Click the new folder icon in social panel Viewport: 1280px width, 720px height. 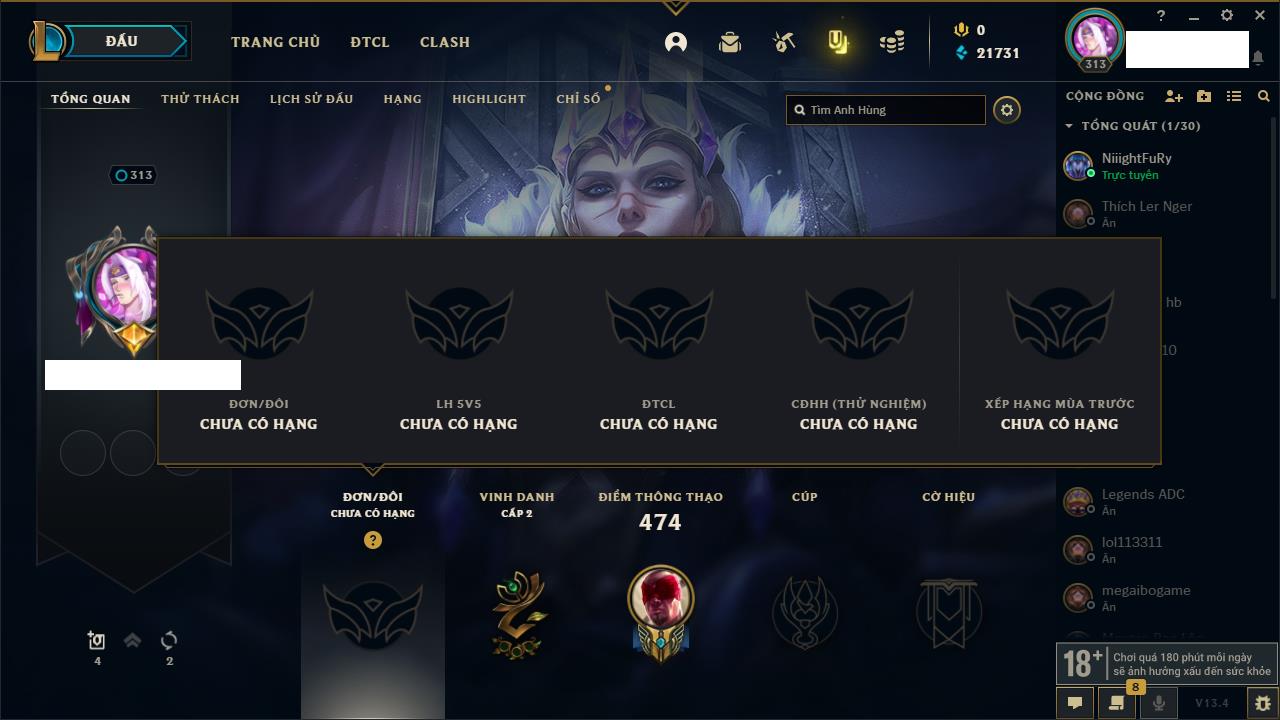(1204, 96)
